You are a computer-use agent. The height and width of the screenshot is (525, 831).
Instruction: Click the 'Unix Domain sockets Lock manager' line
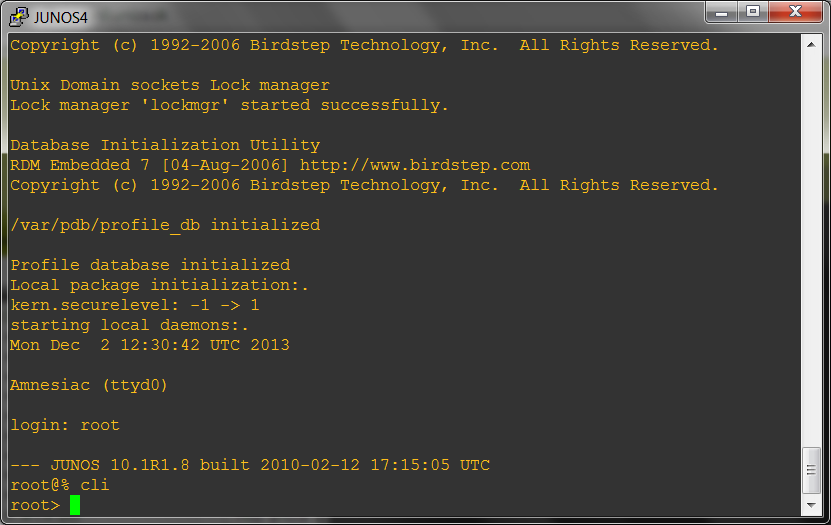pos(170,85)
